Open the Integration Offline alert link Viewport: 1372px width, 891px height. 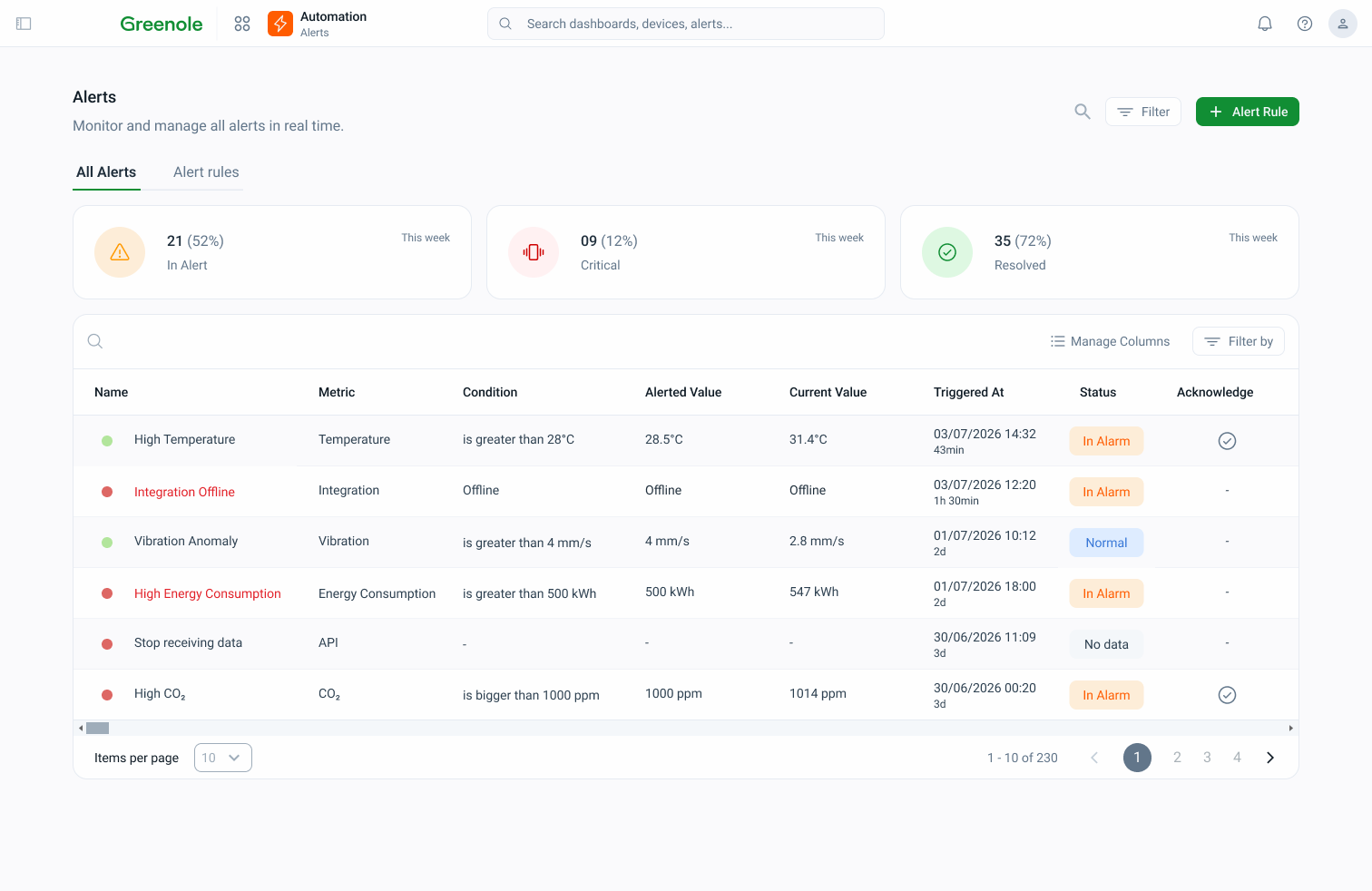184,492
